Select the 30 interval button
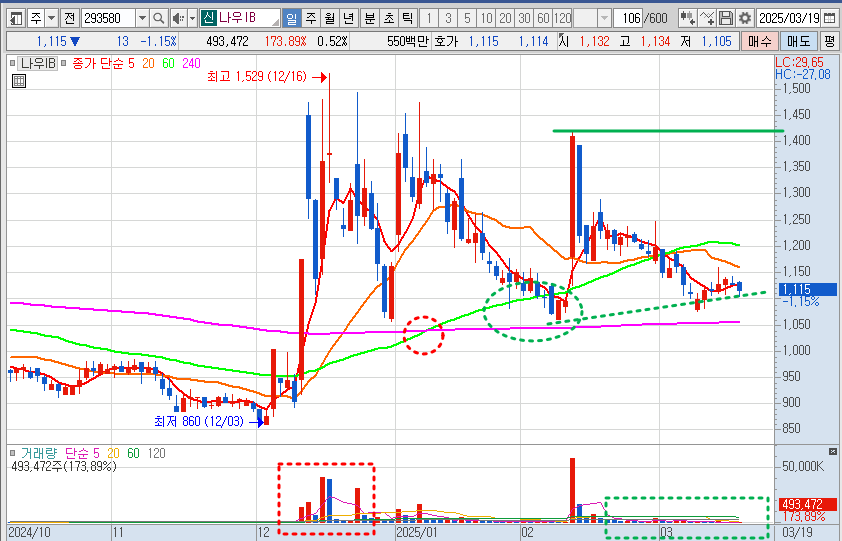 [524, 18]
